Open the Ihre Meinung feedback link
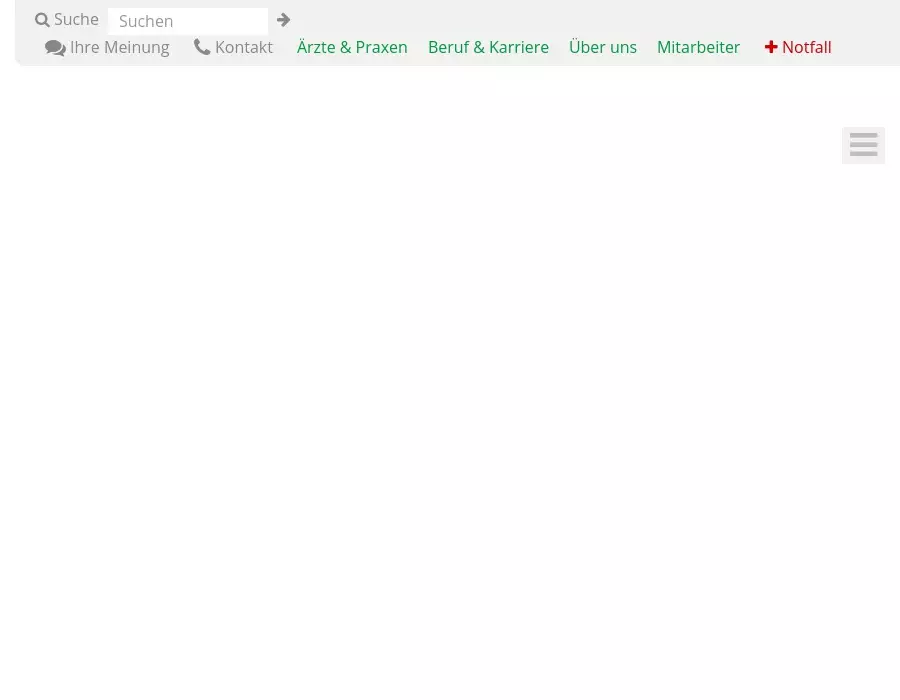The image size is (900, 700). coord(119,47)
